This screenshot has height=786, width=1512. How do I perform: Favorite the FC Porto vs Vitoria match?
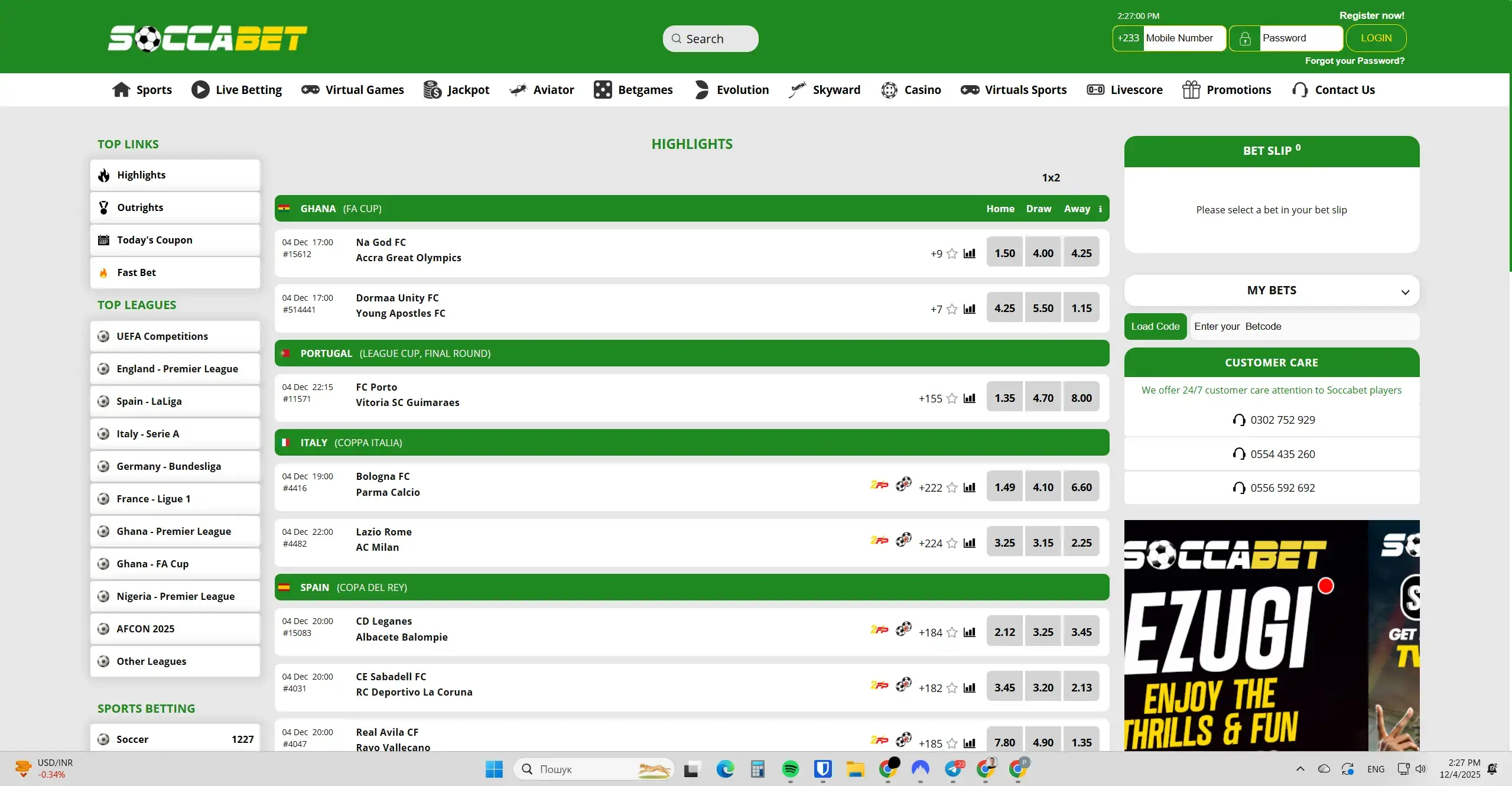click(951, 398)
